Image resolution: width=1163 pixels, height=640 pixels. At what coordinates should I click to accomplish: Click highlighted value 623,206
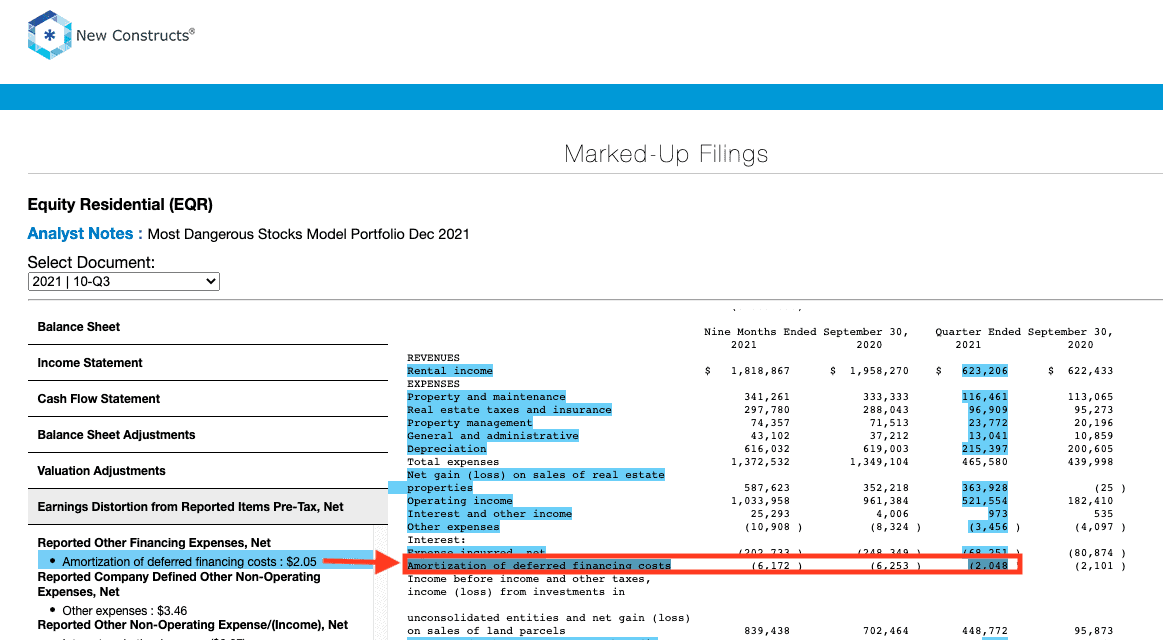point(984,371)
